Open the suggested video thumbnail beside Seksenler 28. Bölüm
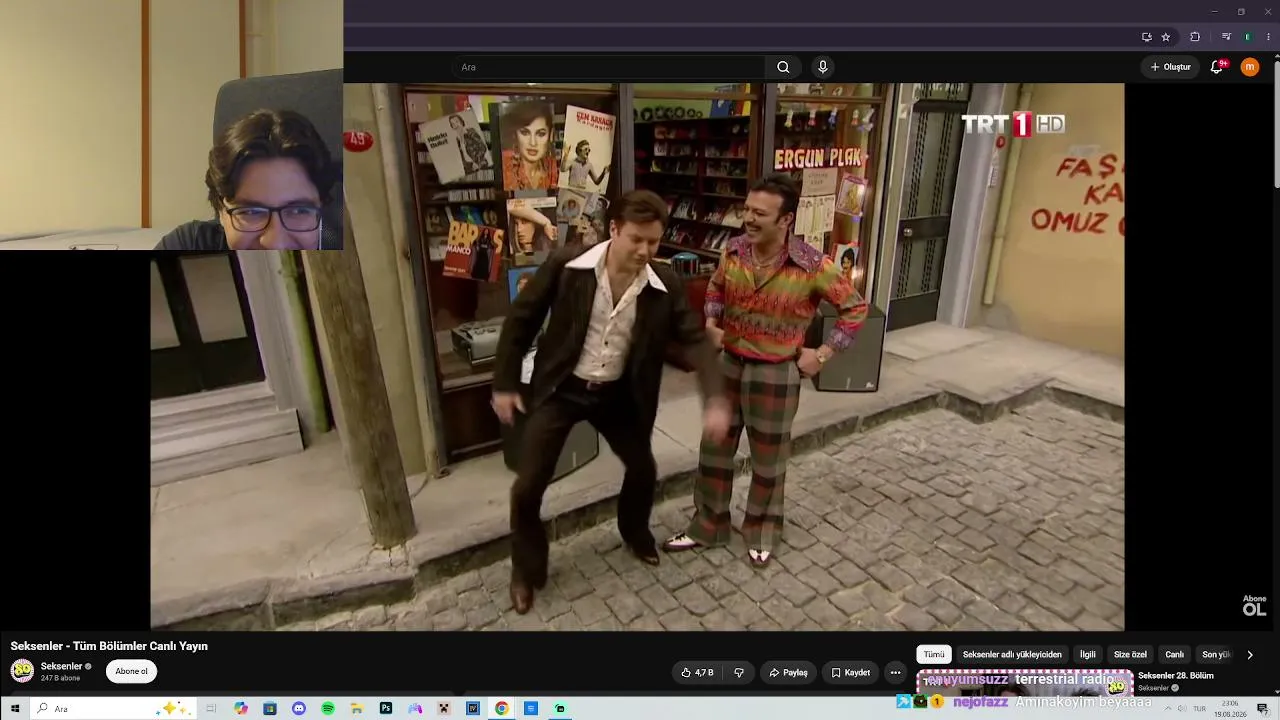 coord(1024,683)
